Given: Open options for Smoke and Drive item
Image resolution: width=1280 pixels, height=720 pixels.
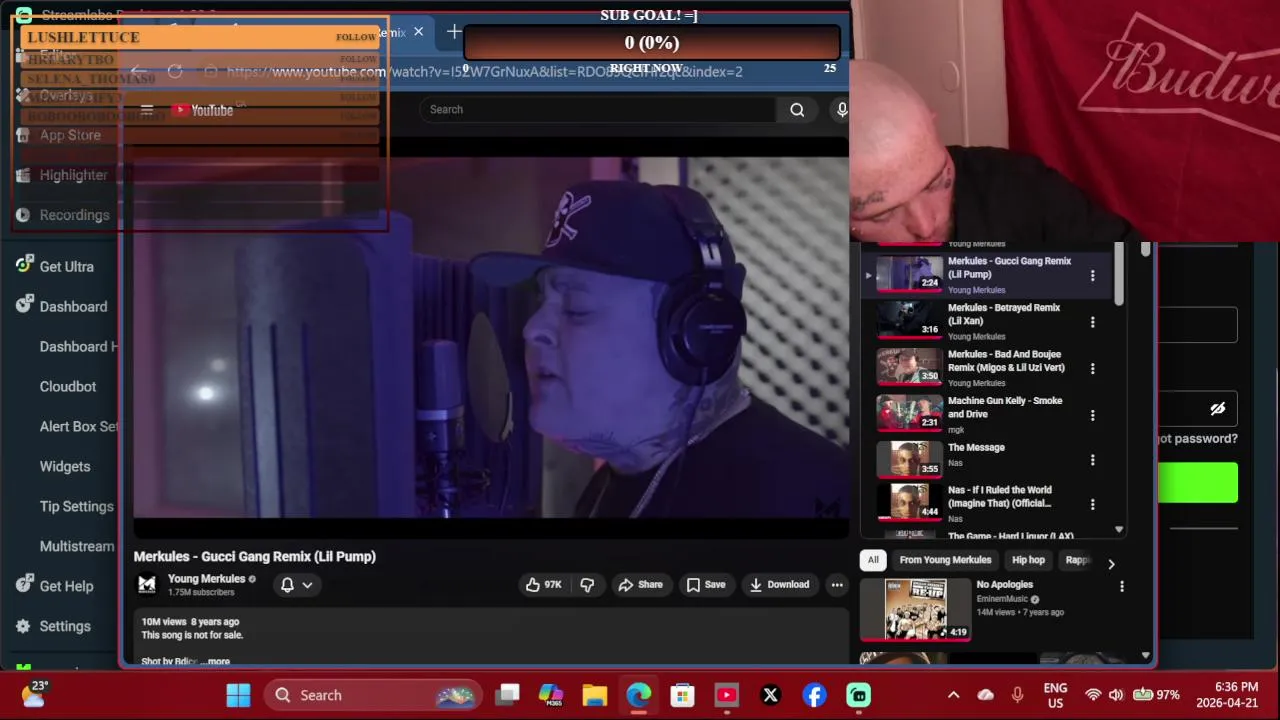Looking at the screenshot, I should pos(1092,415).
